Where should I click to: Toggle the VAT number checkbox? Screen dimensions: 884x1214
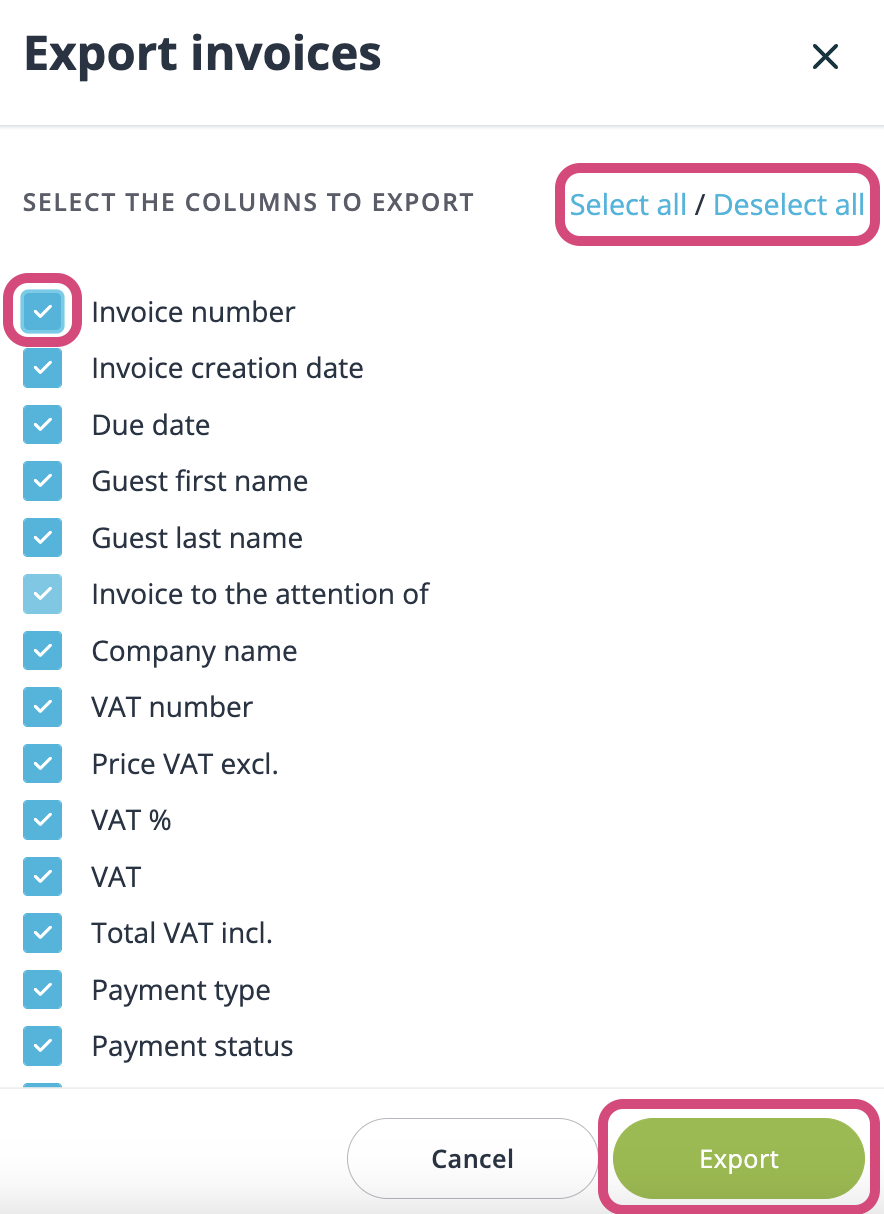tap(42, 707)
